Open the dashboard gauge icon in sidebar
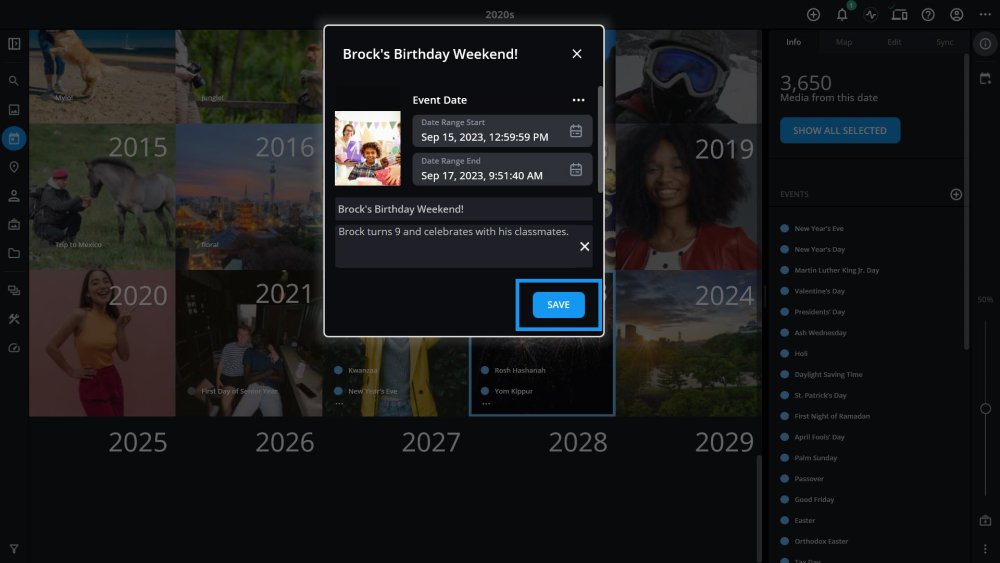The width and height of the screenshot is (1000, 563). (x=14, y=347)
